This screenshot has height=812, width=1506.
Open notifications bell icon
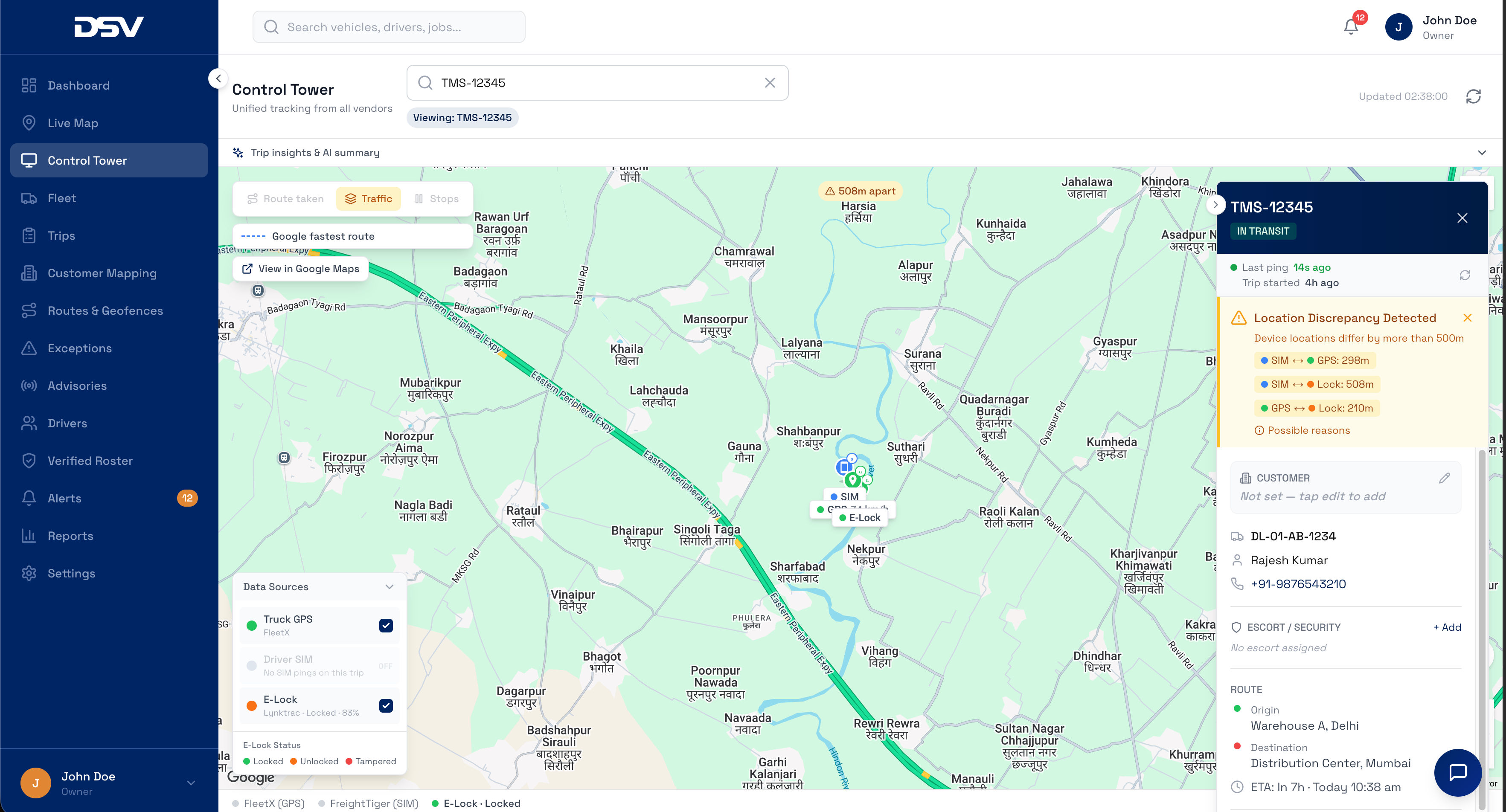(x=1351, y=27)
